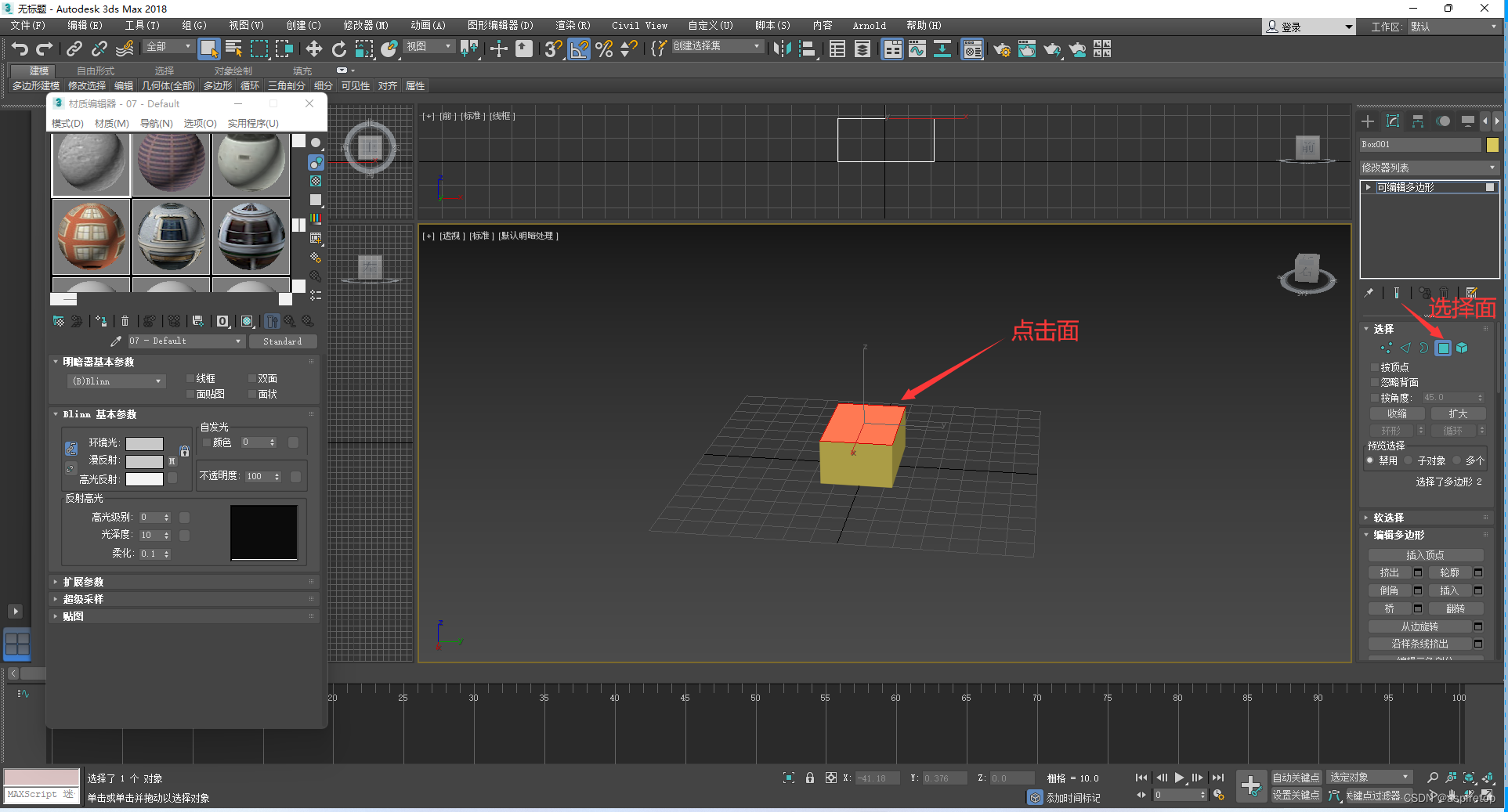Open the 视图 reference coordinate dropdown
1508x812 pixels.
coord(429,47)
